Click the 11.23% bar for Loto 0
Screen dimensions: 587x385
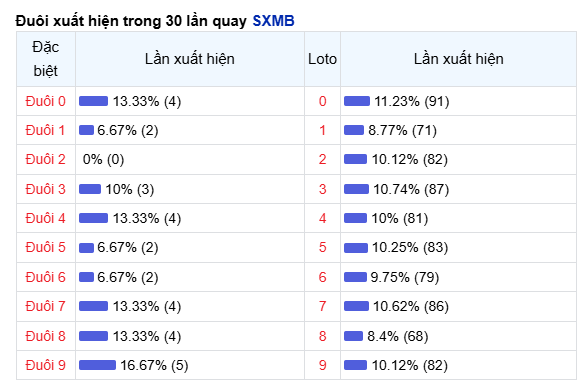[357, 101]
